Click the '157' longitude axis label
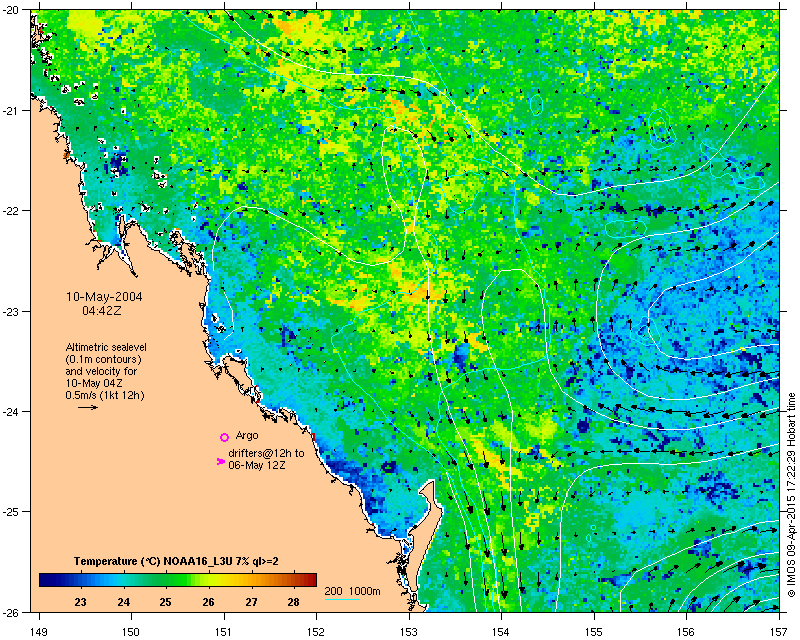 click(x=779, y=632)
